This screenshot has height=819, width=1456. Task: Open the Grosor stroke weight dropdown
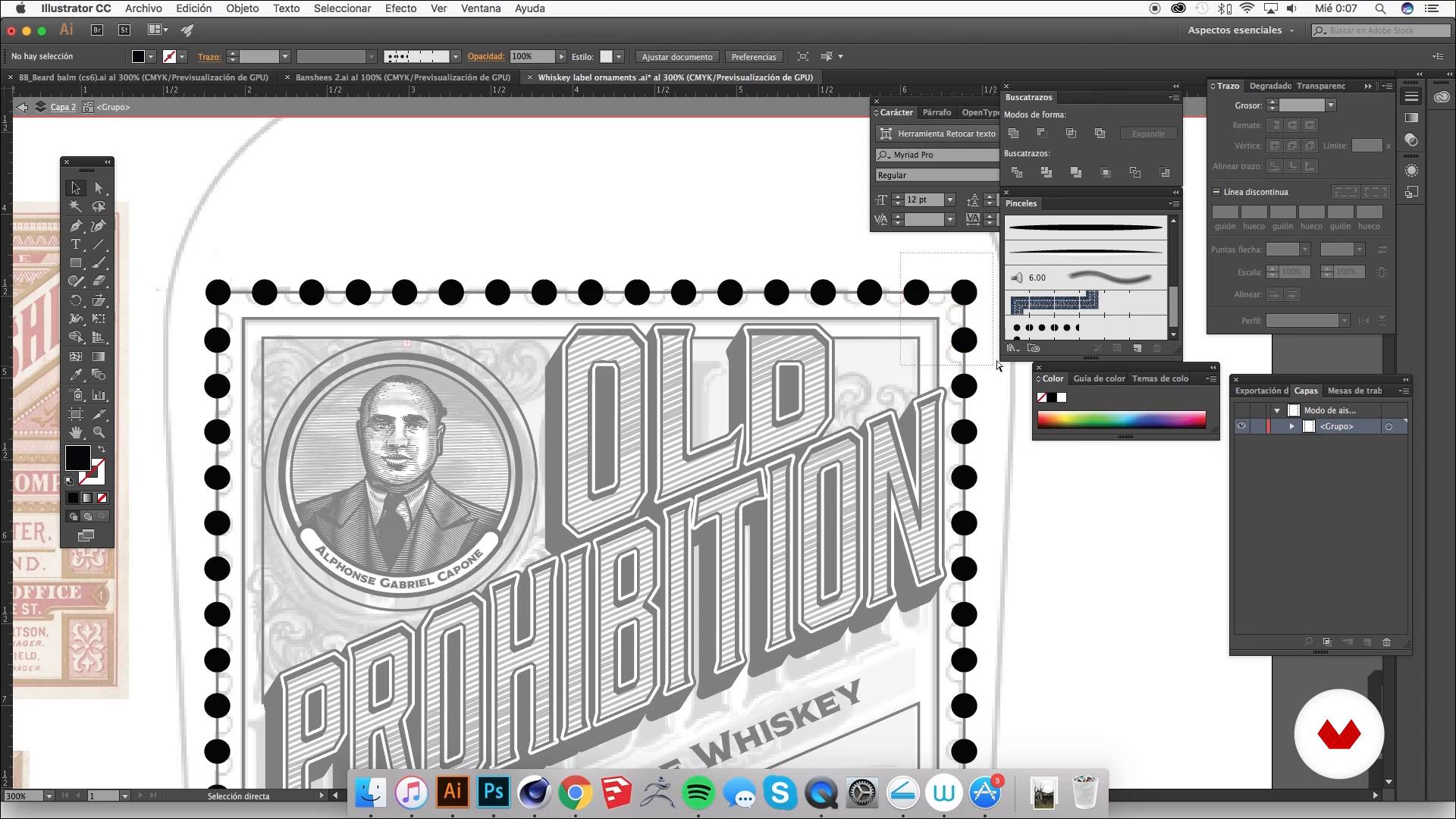[1330, 105]
